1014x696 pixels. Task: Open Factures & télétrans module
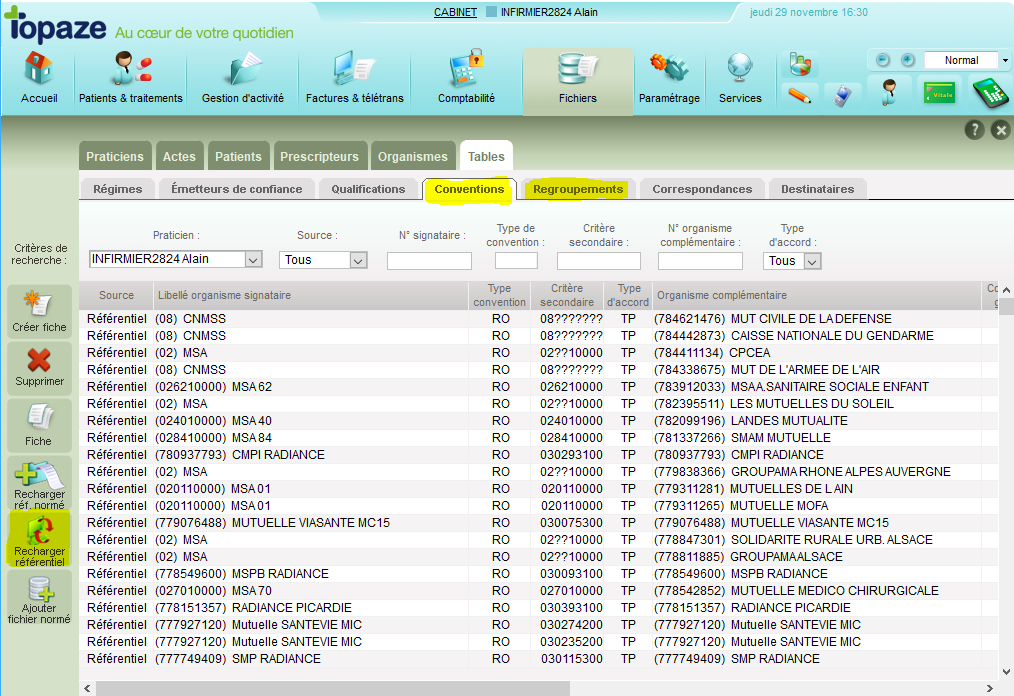(354, 78)
